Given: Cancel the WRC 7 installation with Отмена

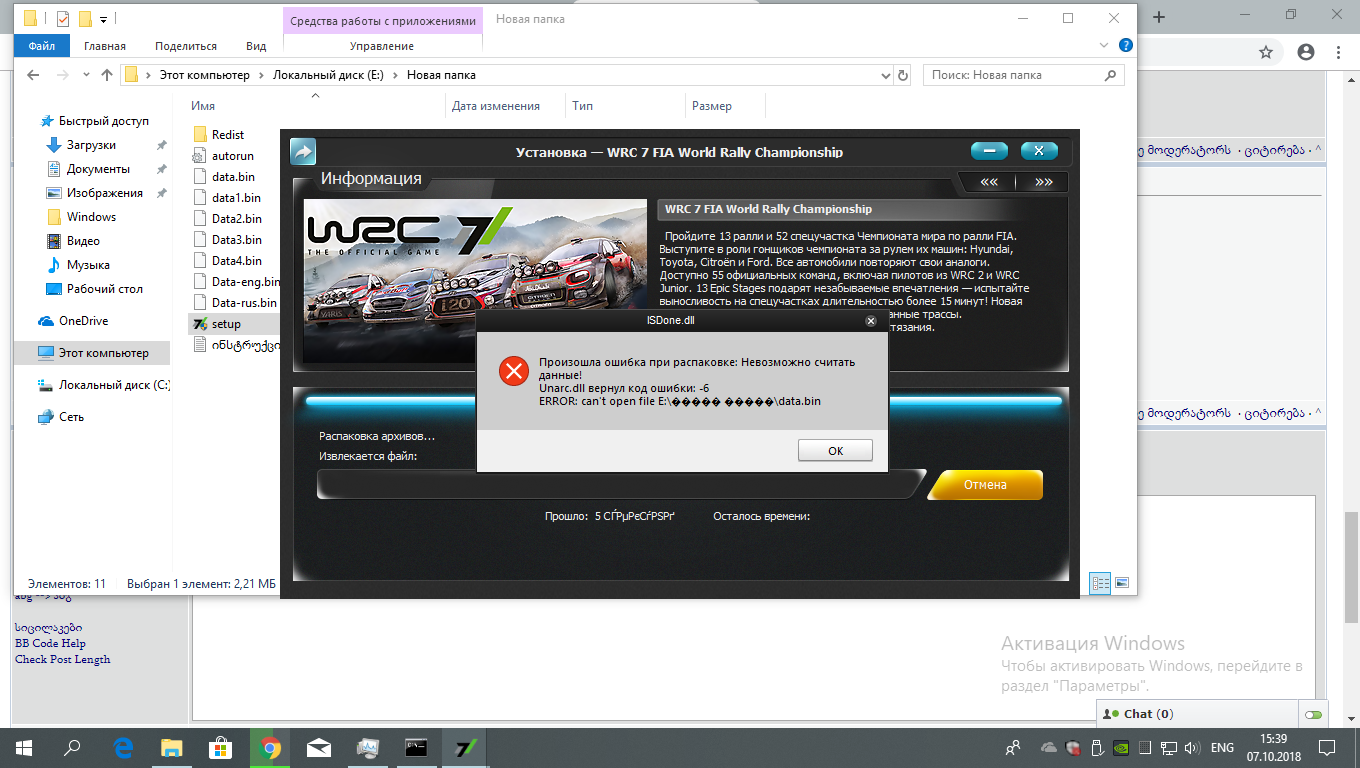Looking at the screenshot, I should click(x=985, y=485).
